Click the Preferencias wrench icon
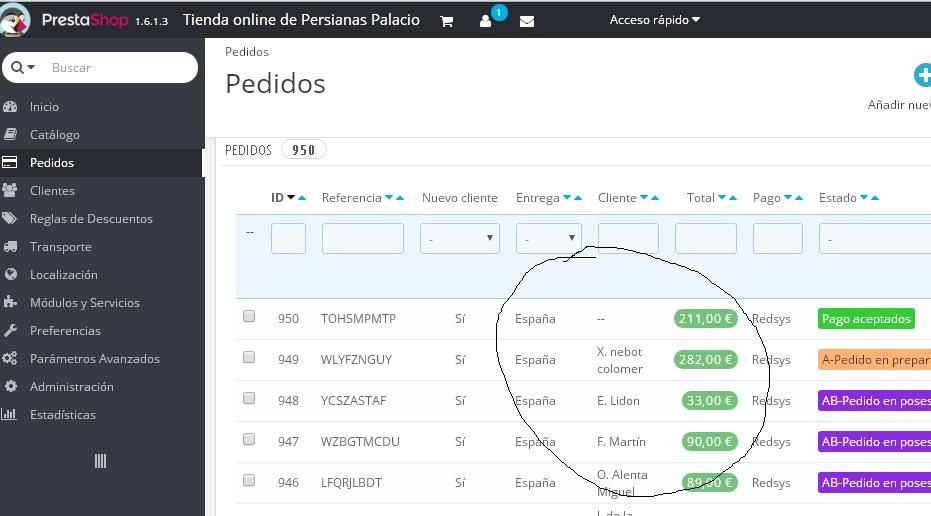This screenshot has width=931, height=516. pos(10,330)
